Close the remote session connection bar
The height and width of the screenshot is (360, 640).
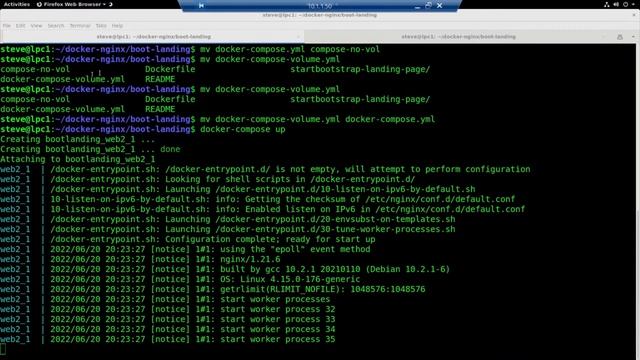440,6
